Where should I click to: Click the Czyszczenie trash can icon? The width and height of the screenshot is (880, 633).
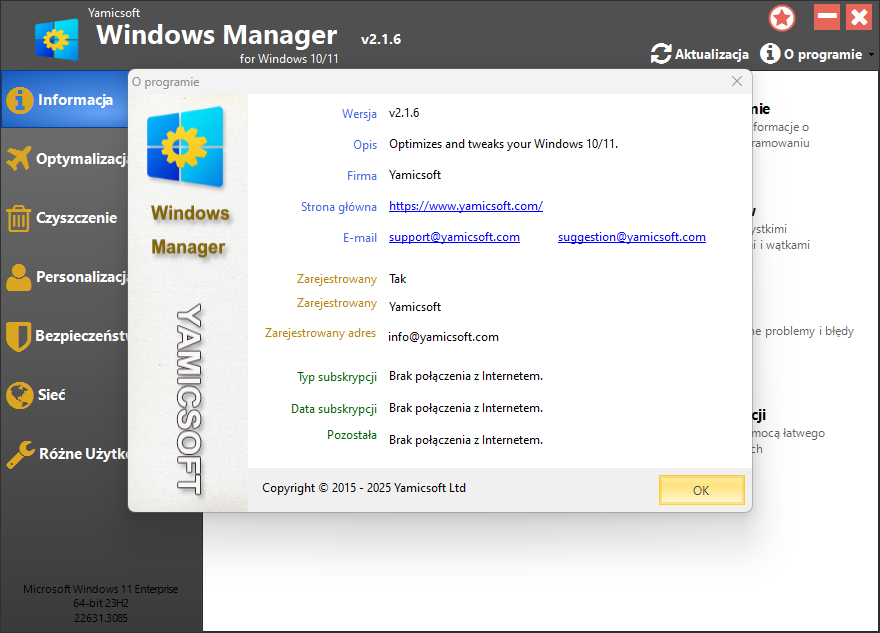(x=19, y=218)
